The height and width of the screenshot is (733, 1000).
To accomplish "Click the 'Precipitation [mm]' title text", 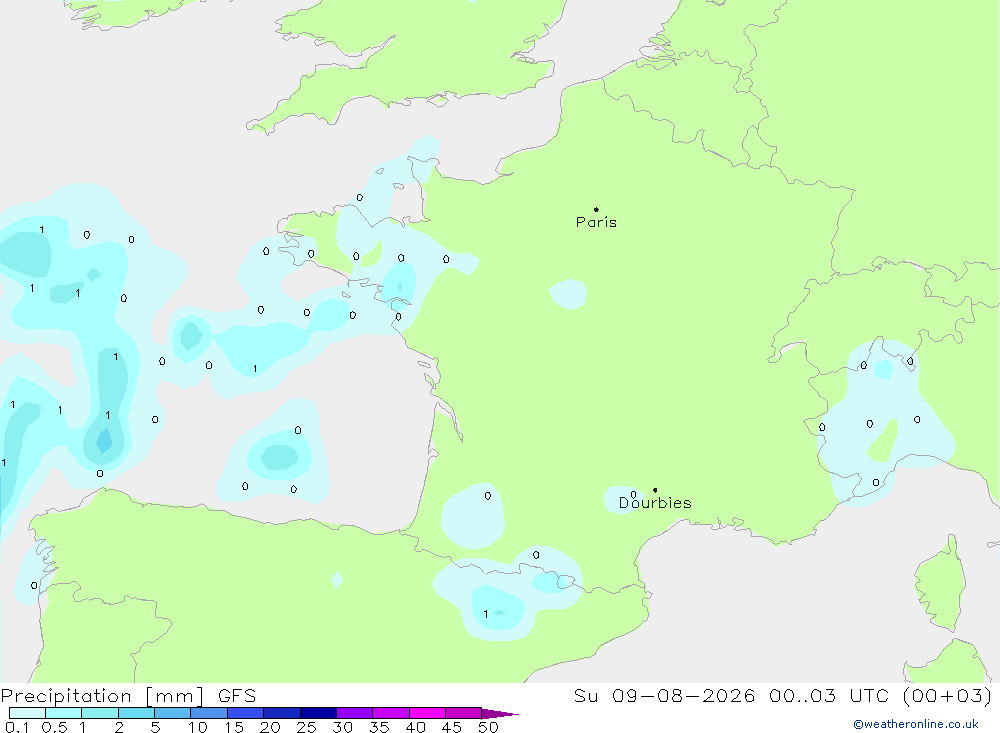I will tap(102, 696).
